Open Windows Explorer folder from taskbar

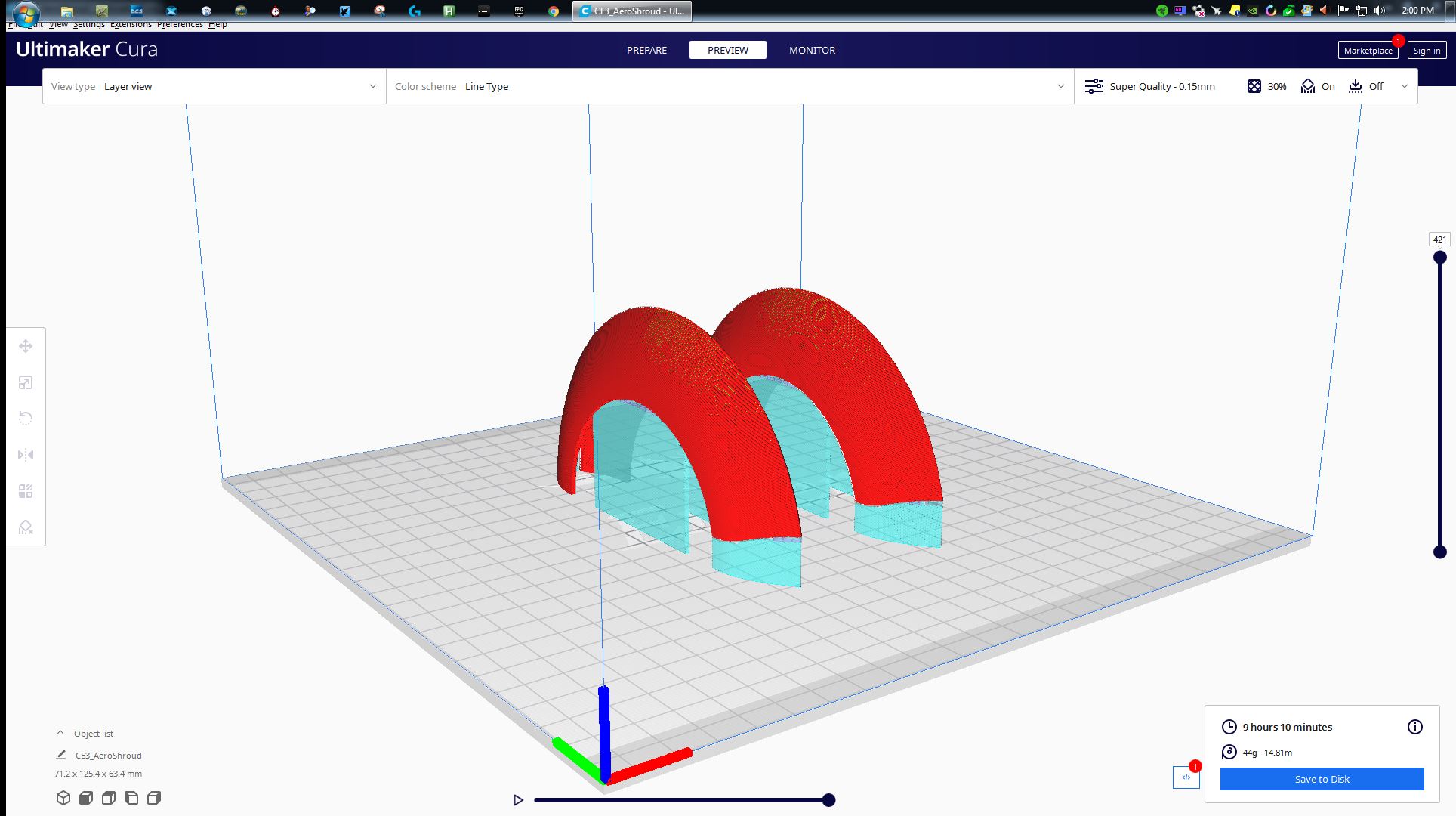[67, 11]
